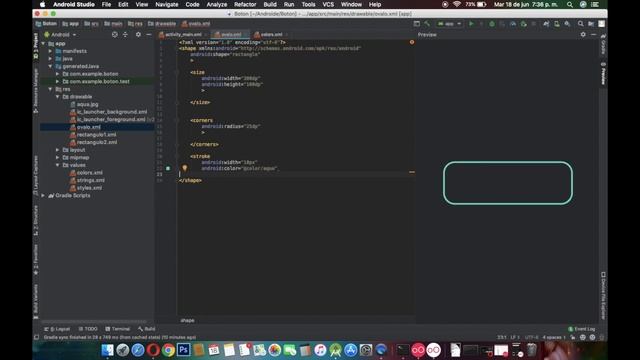This screenshot has width=640, height=360.
Task: Open the app run configuration dropdown
Action: click(449, 24)
